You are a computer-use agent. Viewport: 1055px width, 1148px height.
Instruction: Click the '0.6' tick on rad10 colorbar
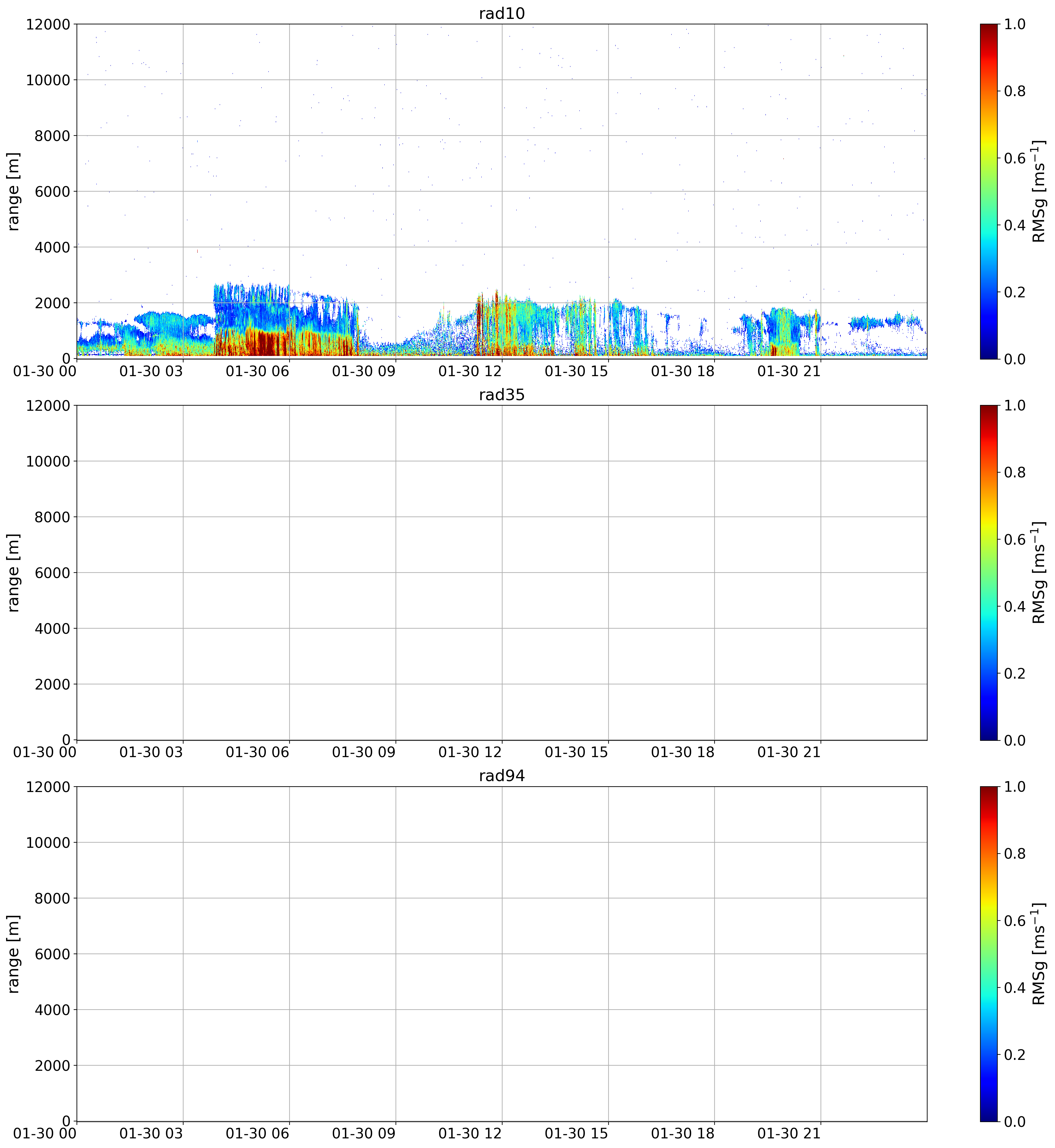[1014, 158]
